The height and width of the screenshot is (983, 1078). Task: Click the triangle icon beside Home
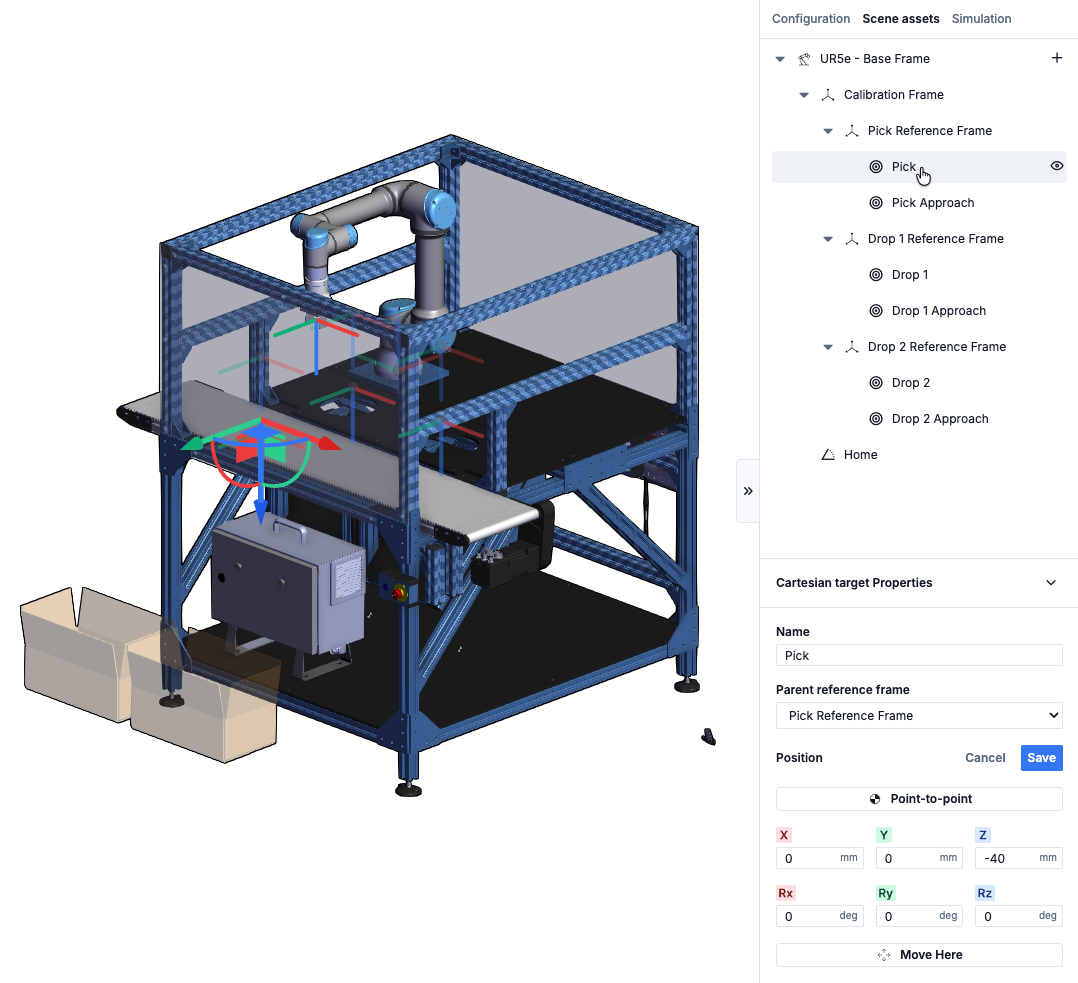[828, 455]
